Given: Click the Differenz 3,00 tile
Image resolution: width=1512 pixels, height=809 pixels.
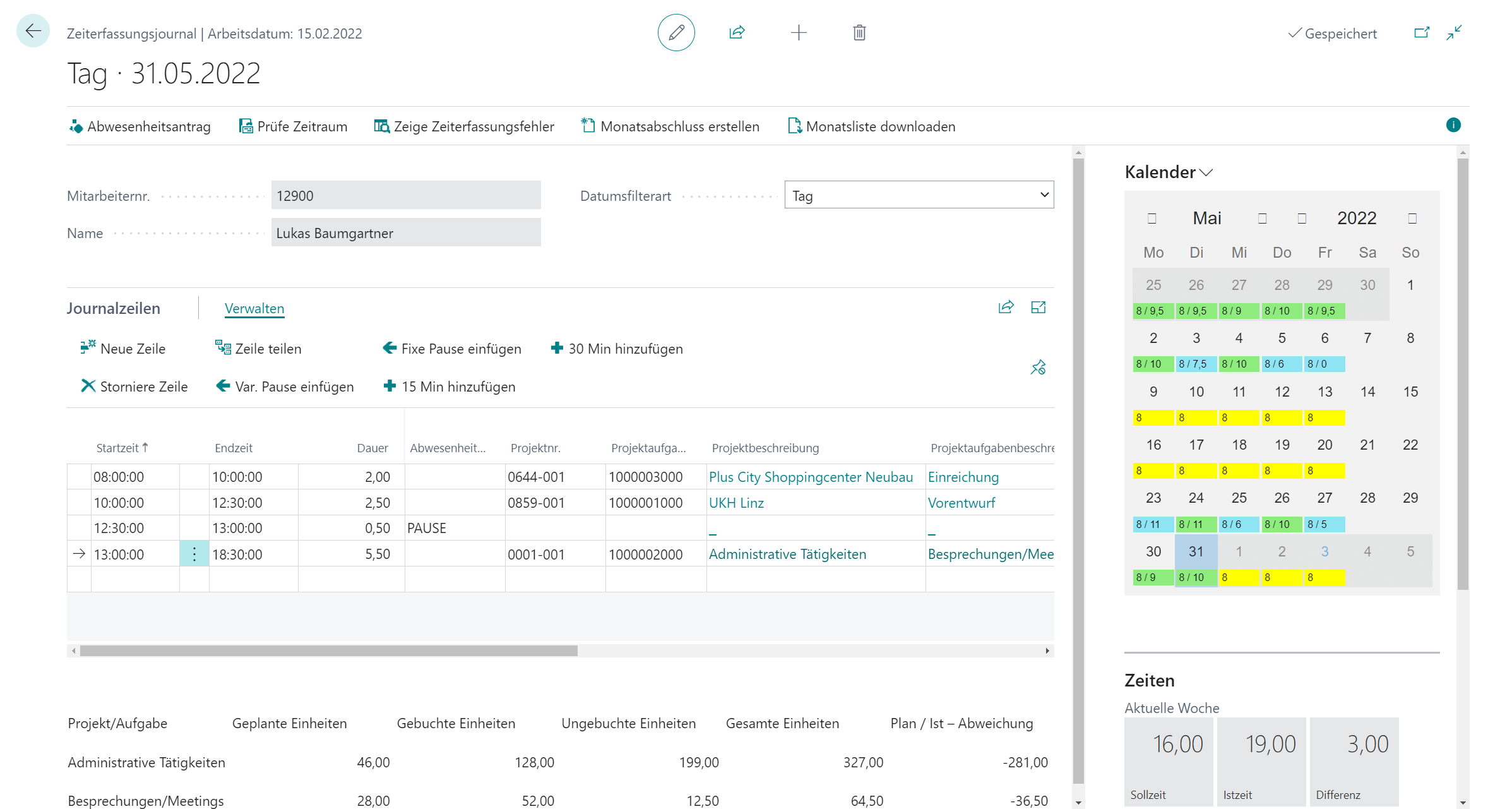Looking at the screenshot, I should (x=1354, y=762).
